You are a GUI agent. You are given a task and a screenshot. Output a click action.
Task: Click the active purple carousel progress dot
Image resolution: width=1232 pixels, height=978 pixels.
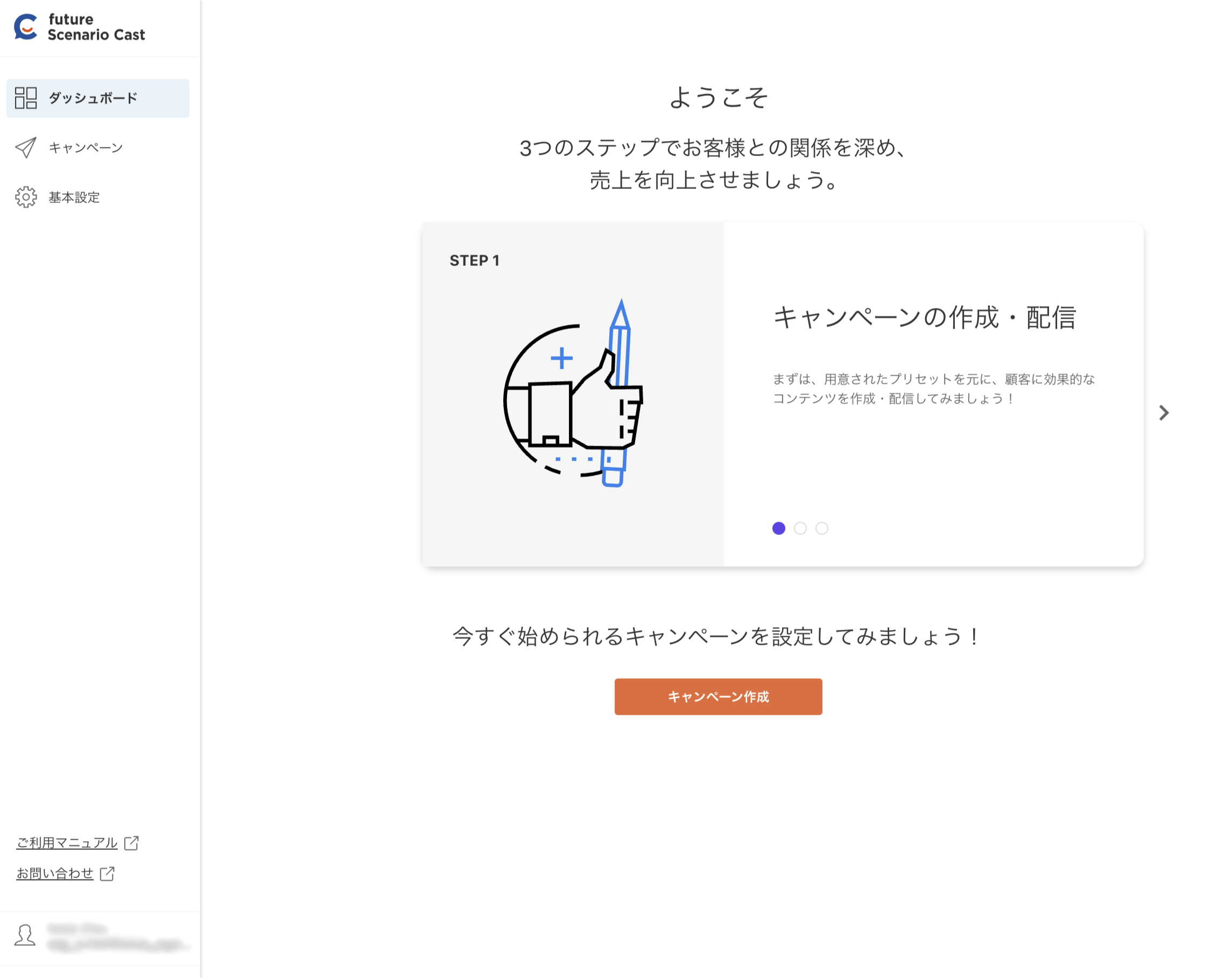779,529
